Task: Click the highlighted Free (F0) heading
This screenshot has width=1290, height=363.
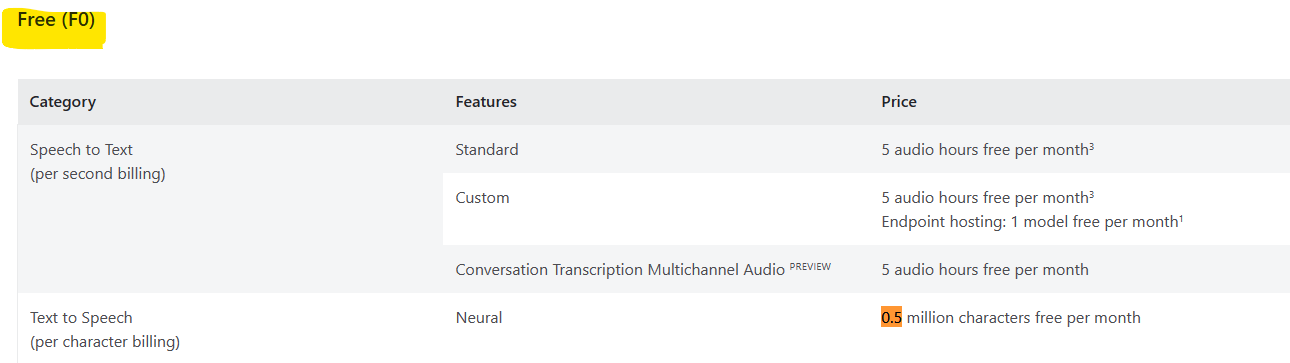Action: (56, 20)
